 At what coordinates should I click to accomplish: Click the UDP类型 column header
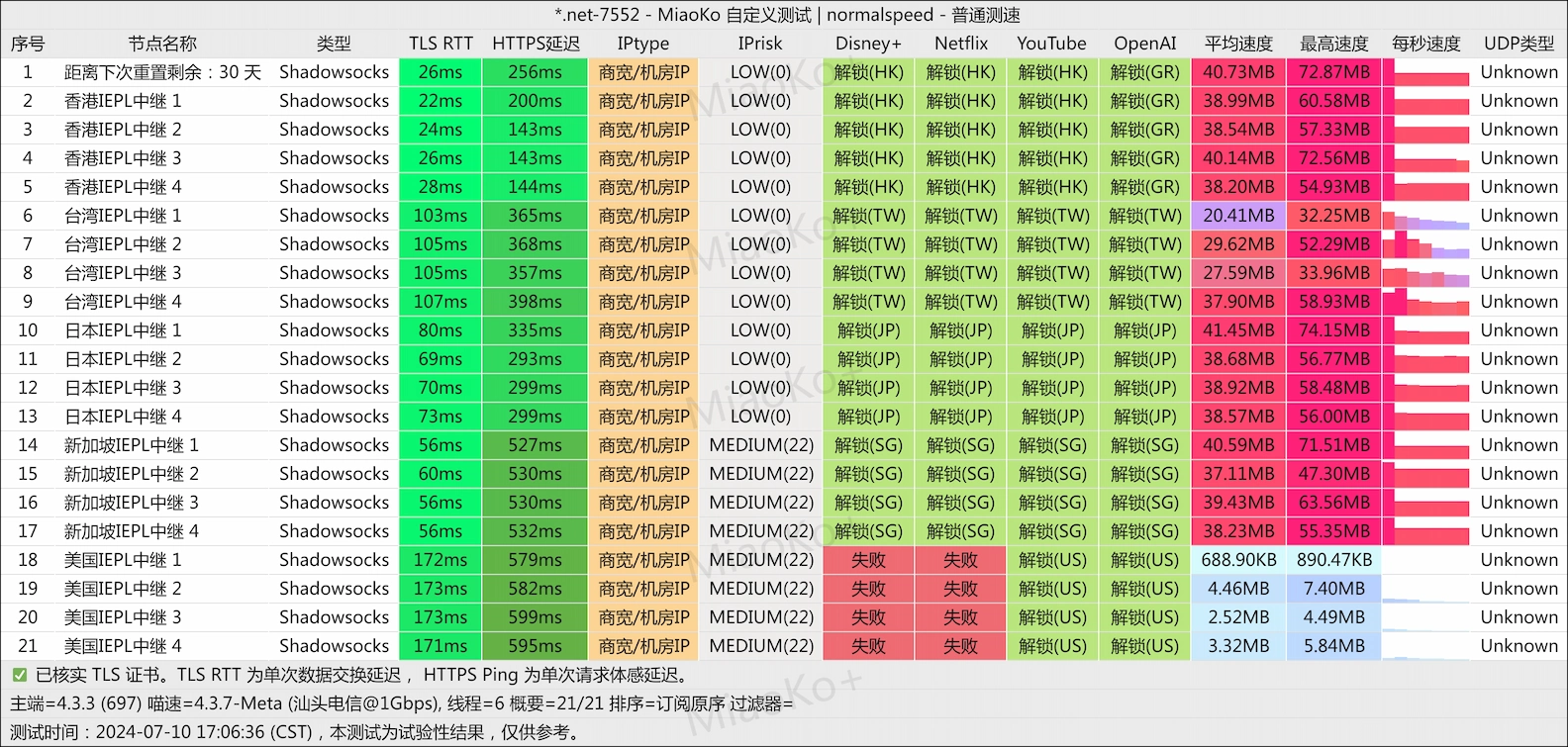(x=1519, y=44)
